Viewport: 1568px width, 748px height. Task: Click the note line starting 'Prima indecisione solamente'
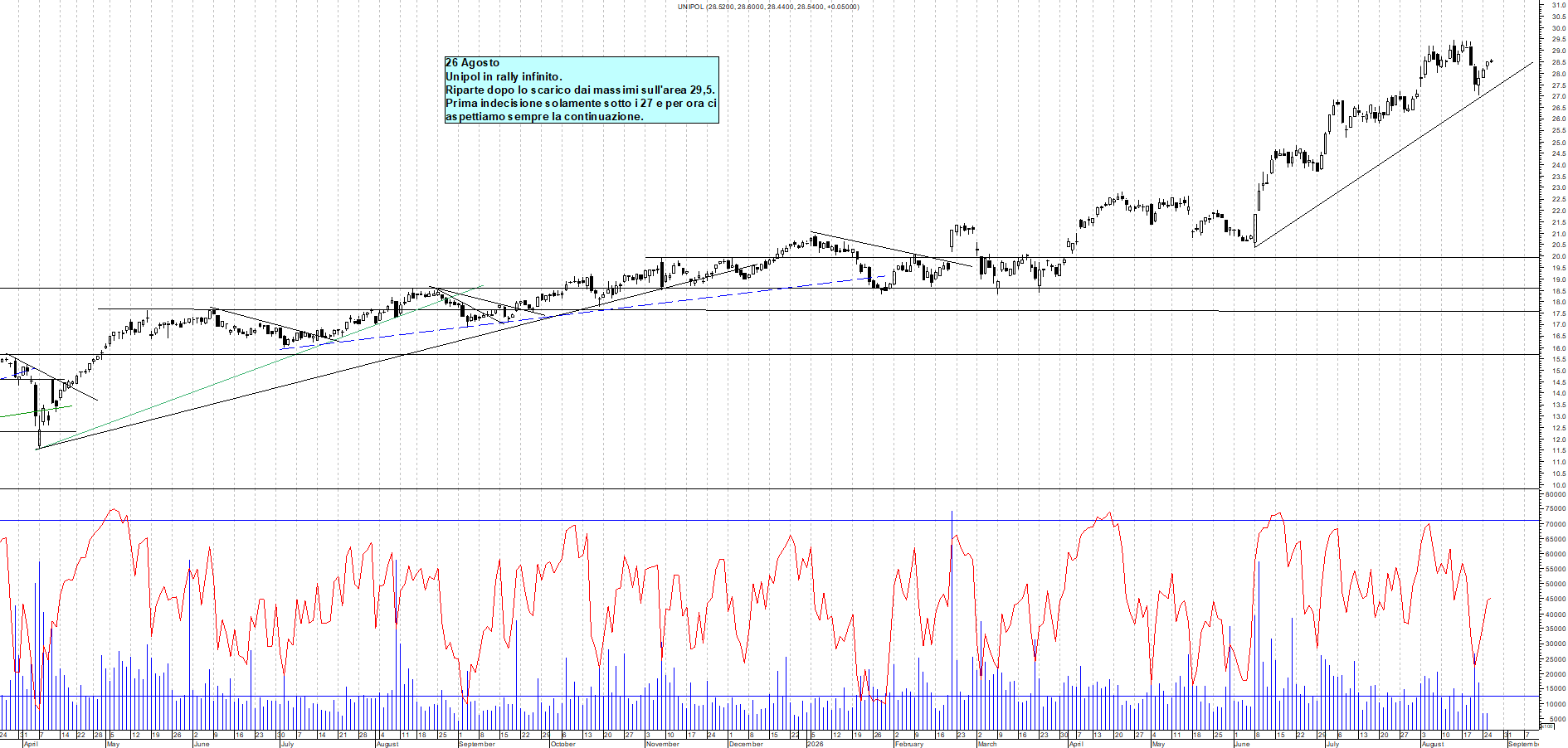(581, 103)
